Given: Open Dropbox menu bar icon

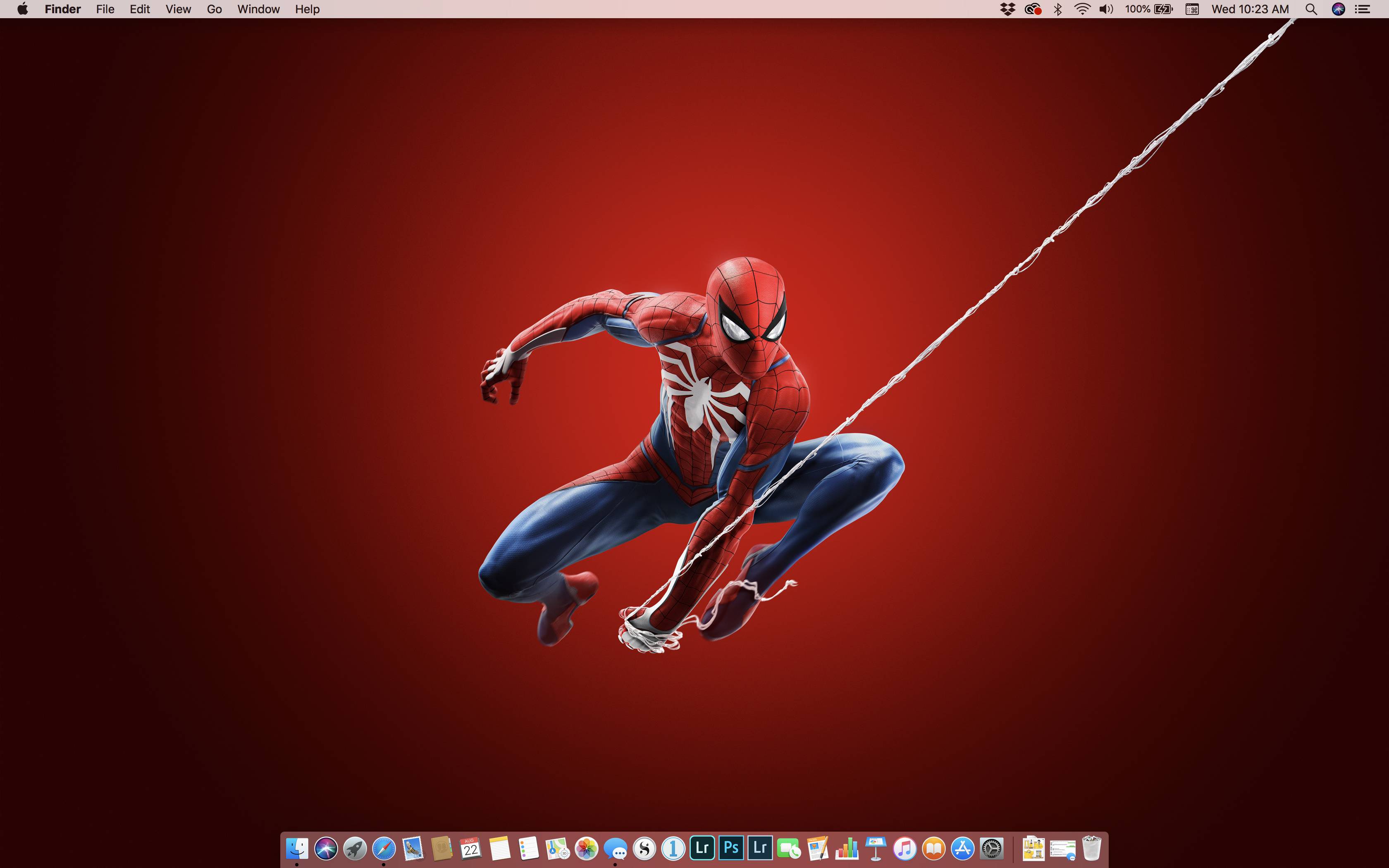Looking at the screenshot, I should tap(1007, 9).
